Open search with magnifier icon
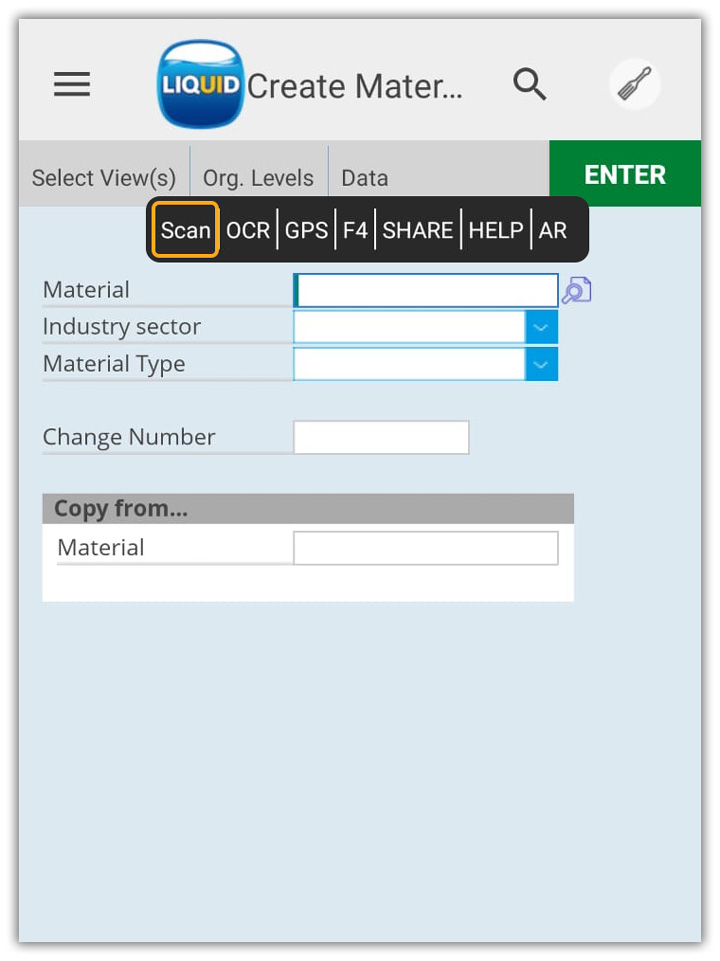720x961 pixels. (x=529, y=84)
